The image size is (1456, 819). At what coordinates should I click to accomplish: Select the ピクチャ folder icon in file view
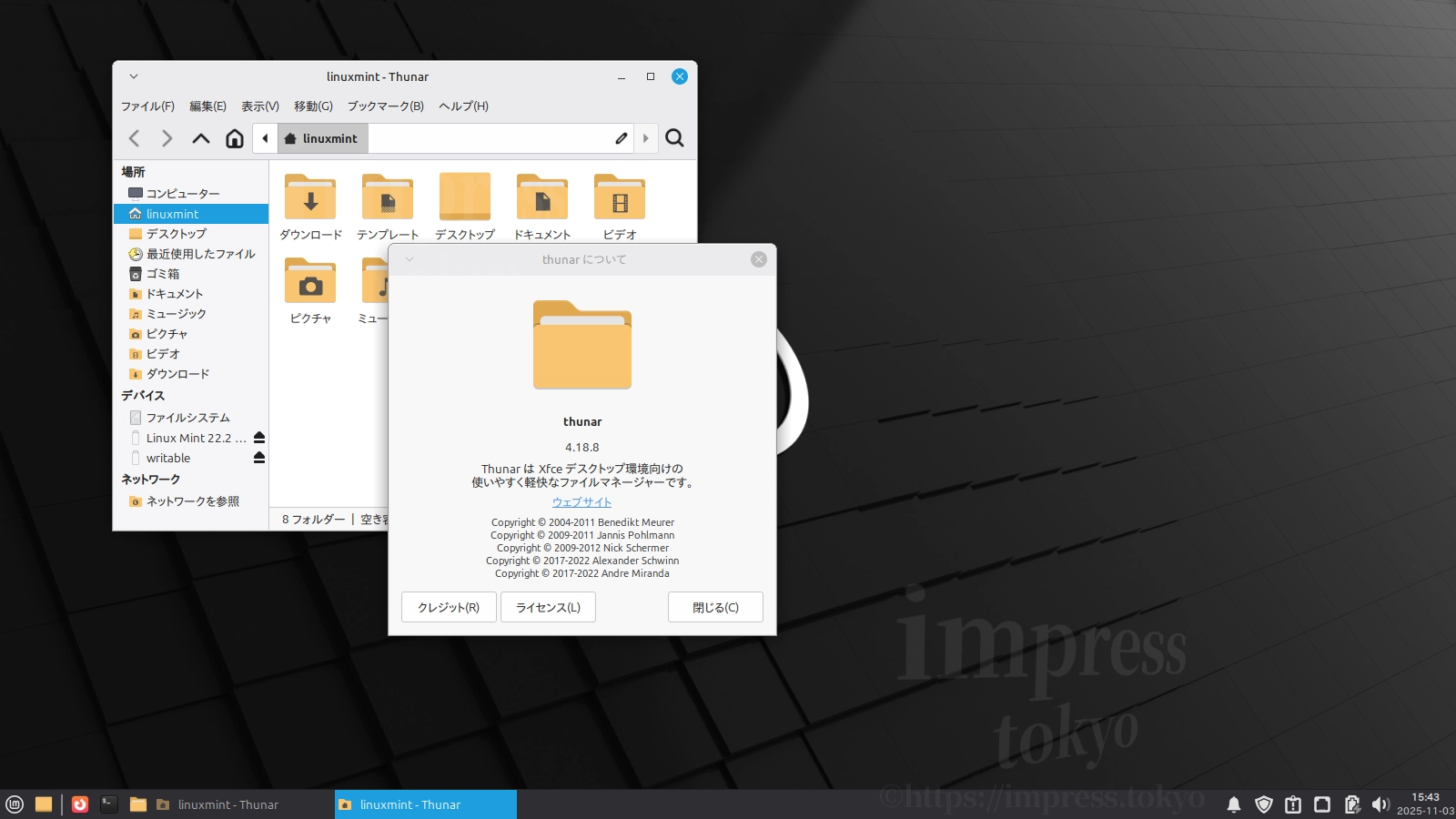[310, 280]
